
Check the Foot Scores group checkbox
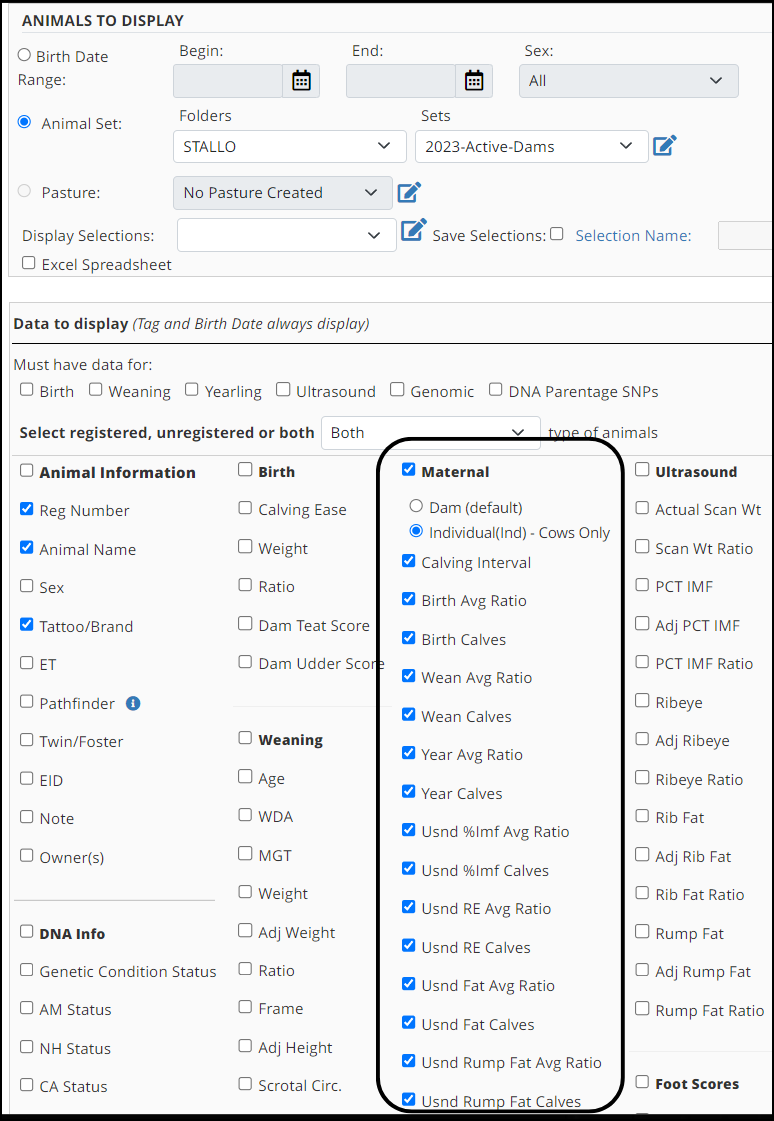642,1082
